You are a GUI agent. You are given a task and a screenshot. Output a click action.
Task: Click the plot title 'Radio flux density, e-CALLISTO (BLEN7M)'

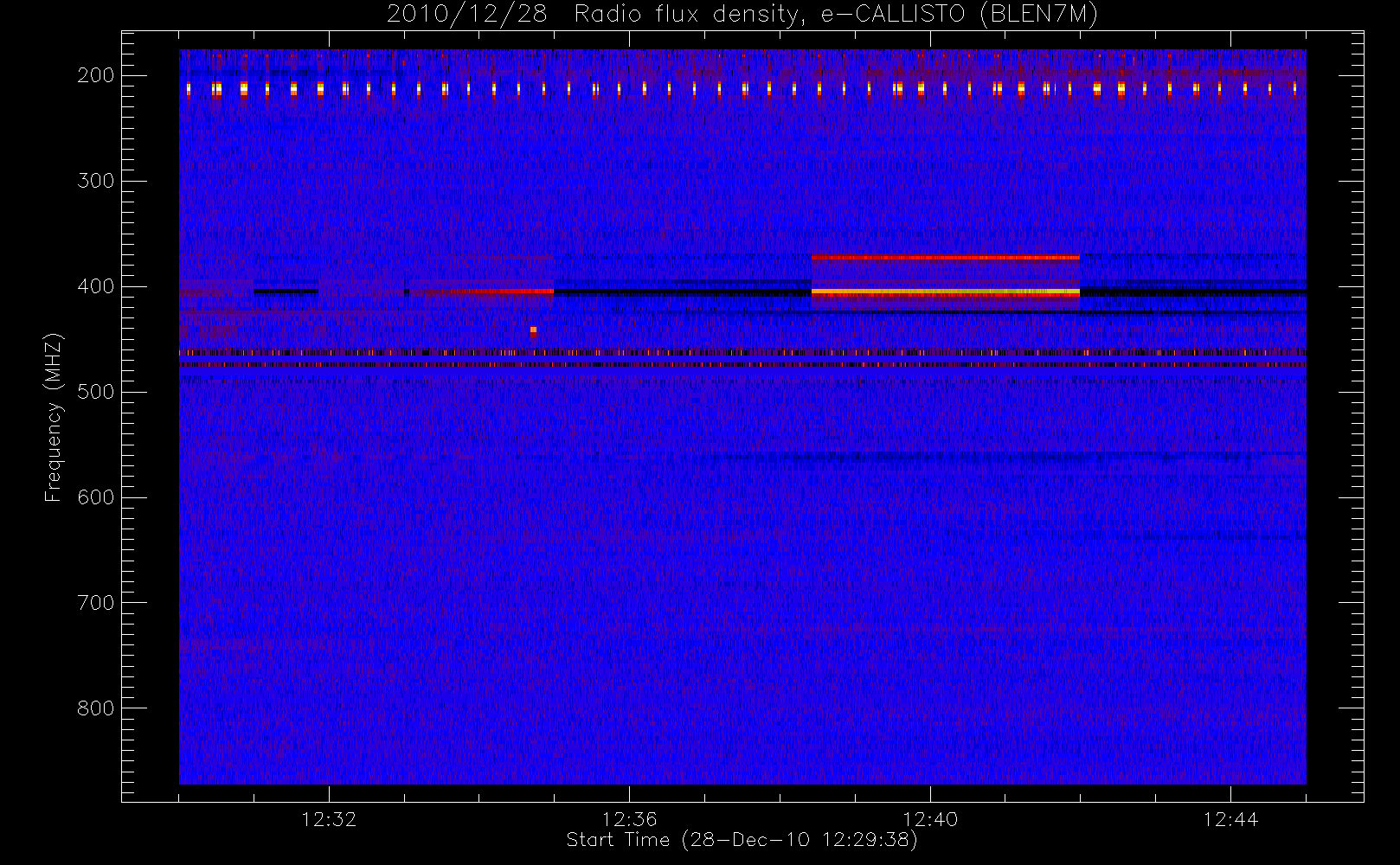(x=836, y=15)
